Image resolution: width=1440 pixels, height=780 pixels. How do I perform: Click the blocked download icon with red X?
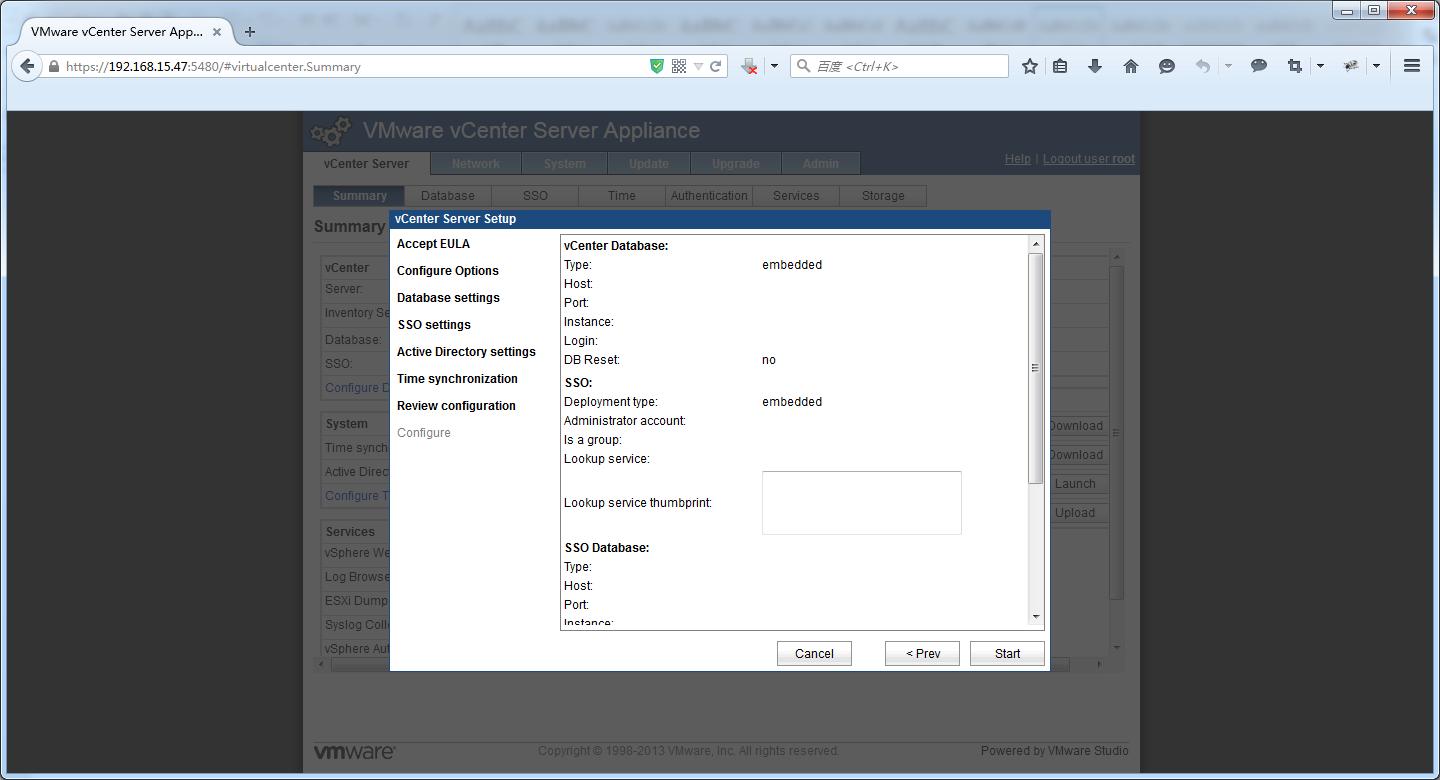click(750, 66)
